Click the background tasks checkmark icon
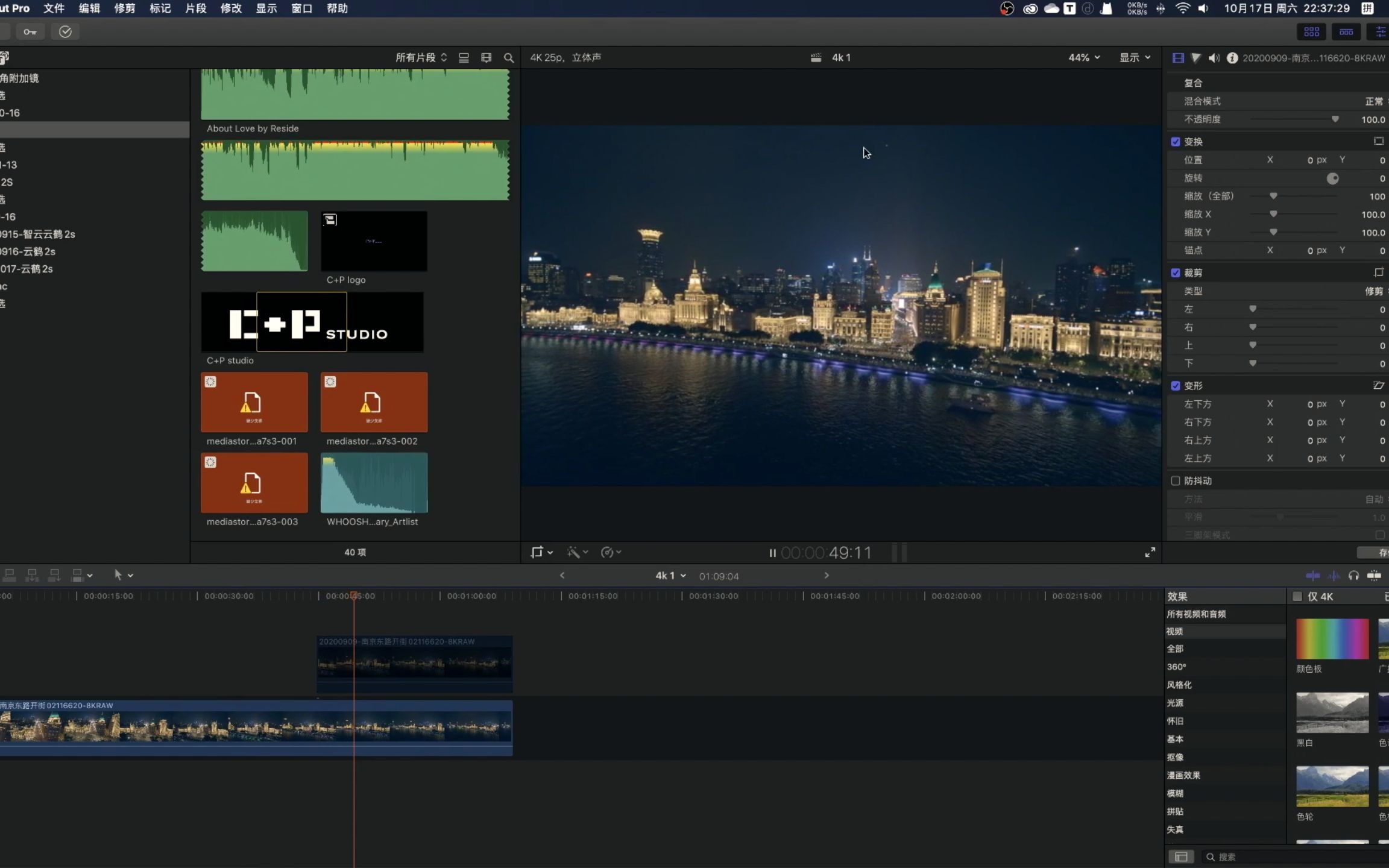The image size is (1389, 868). coord(65,32)
